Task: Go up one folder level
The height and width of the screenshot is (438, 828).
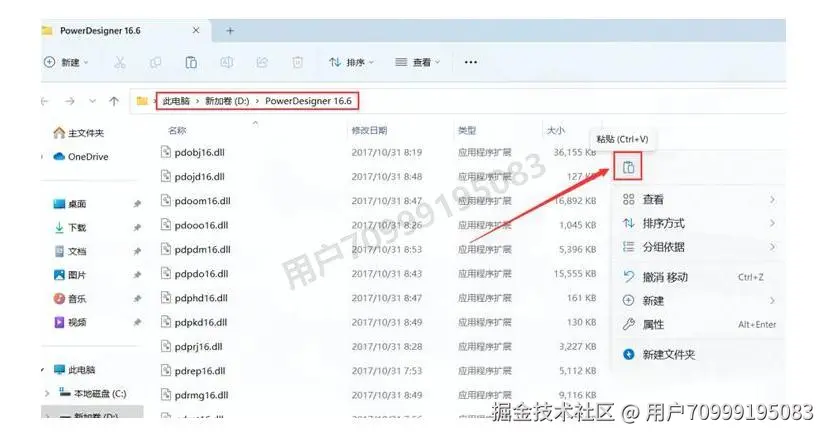Action: (x=114, y=101)
